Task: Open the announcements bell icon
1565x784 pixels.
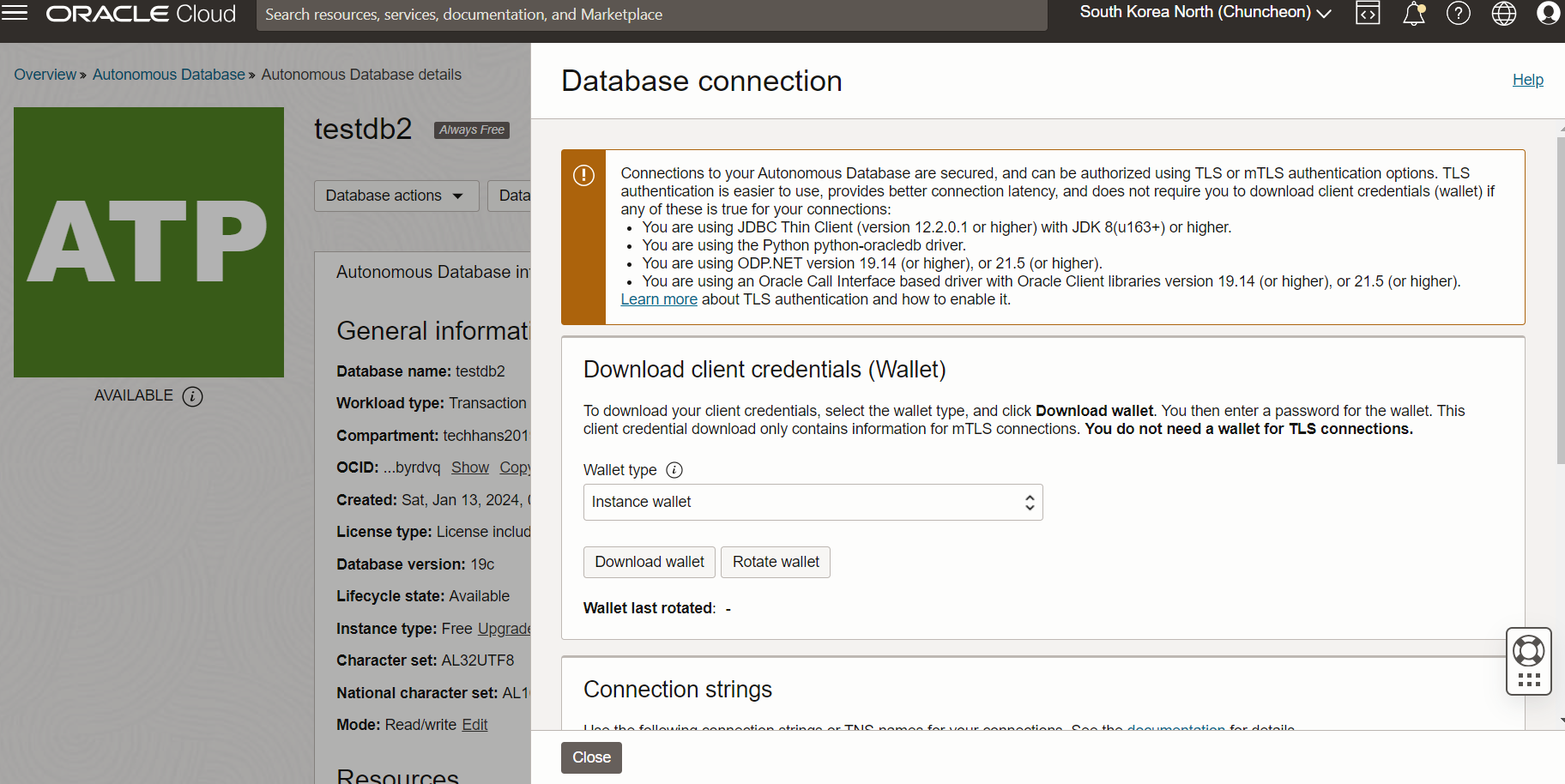Action: coord(1414,14)
